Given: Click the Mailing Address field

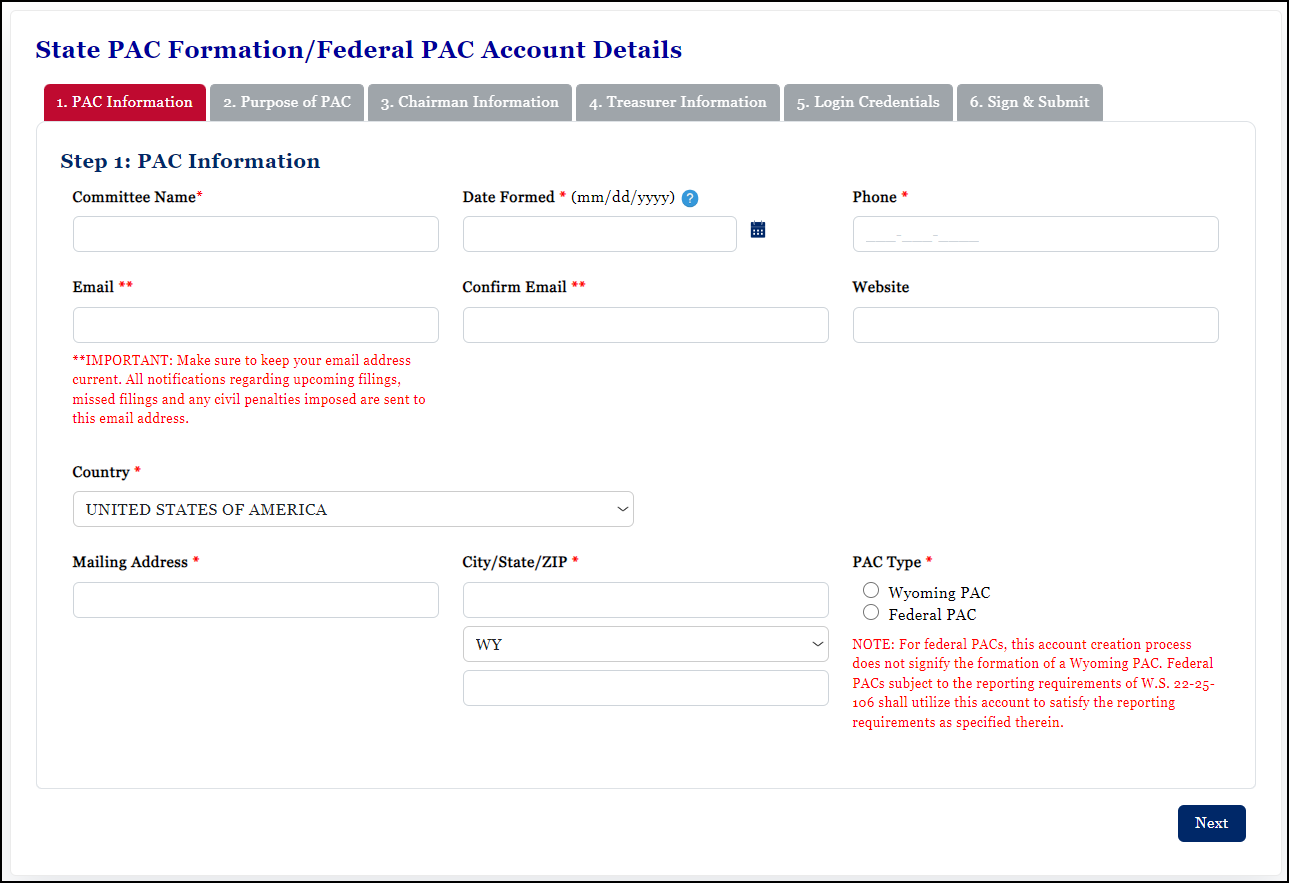Looking at the screenshot, I should tap(255, 599).
